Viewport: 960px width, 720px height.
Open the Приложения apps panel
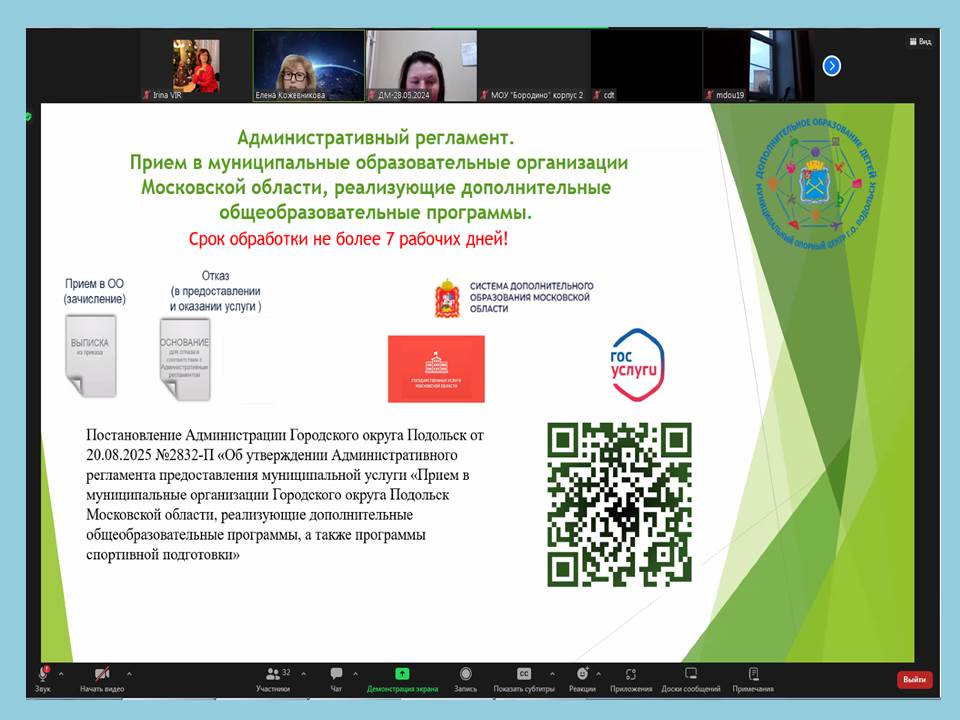[x=630, y=675]
